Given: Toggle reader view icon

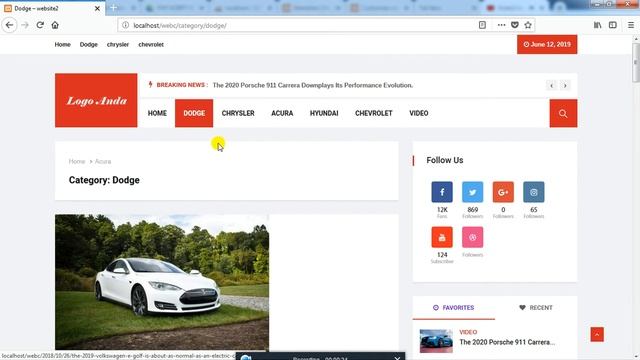Looking at the screenshot, I should (482, 25).
